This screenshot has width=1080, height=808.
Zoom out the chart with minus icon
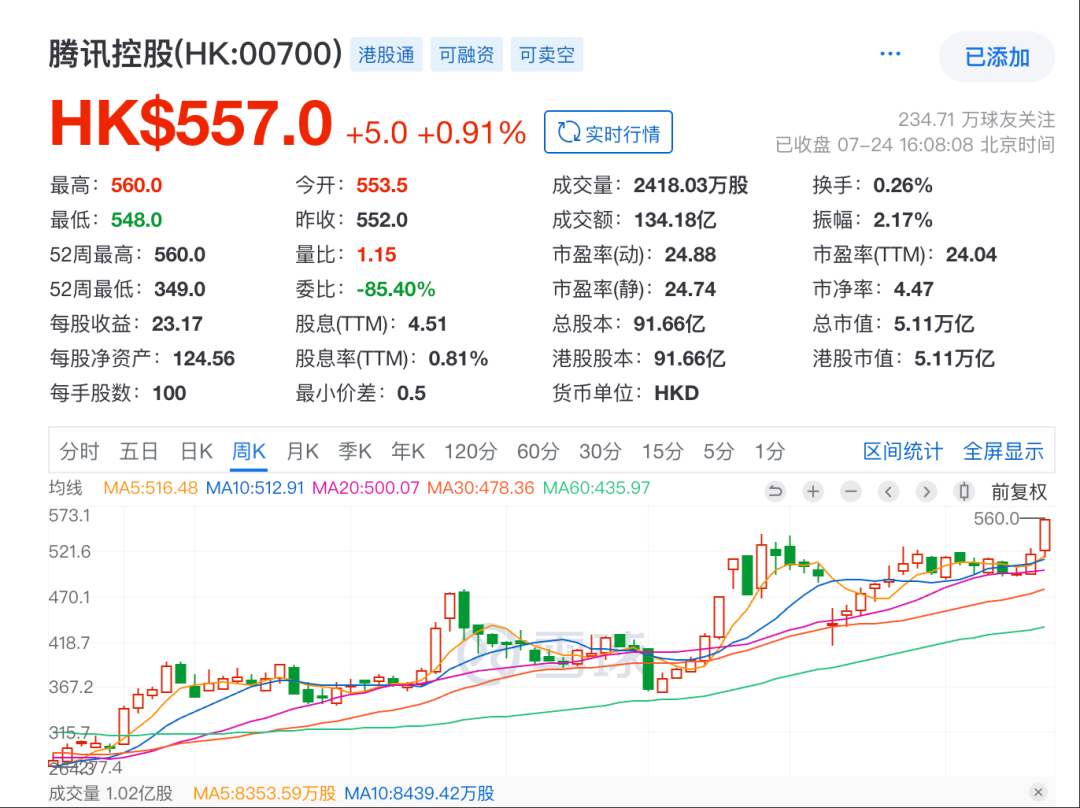[x=851, y=491]
